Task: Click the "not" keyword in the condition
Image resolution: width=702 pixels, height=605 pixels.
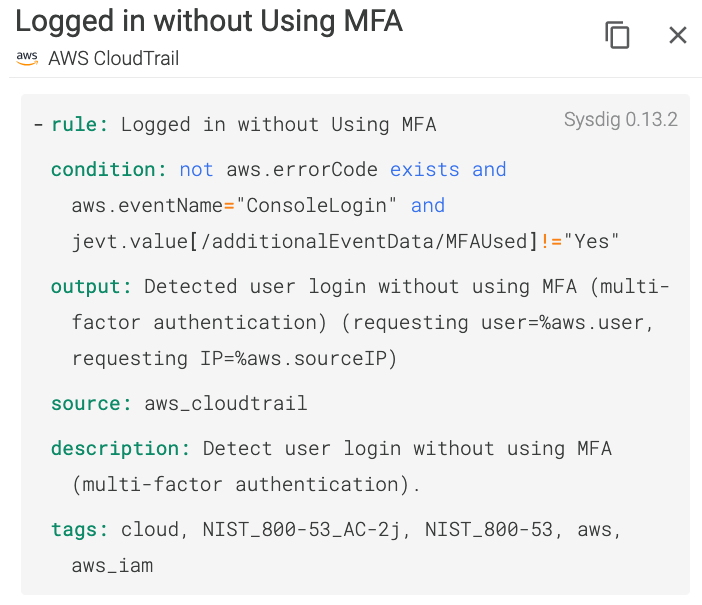Action: click(x=197, y=169)
